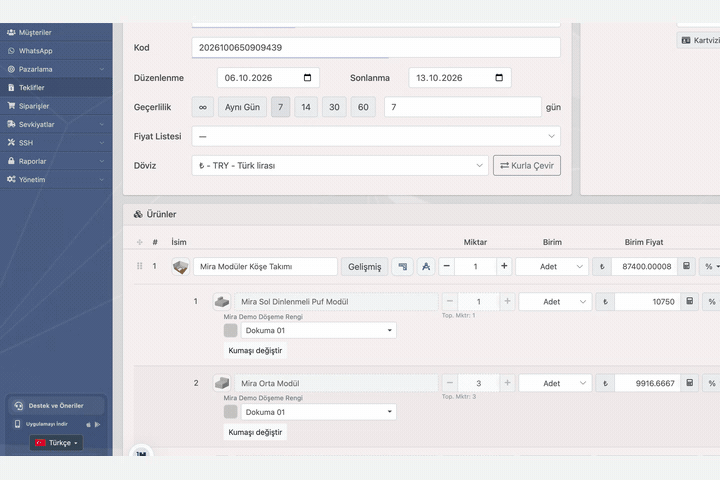Decrease quantity of Mira Modüler Köşe Takımı

pyautogui.click(x=446, y=266)
